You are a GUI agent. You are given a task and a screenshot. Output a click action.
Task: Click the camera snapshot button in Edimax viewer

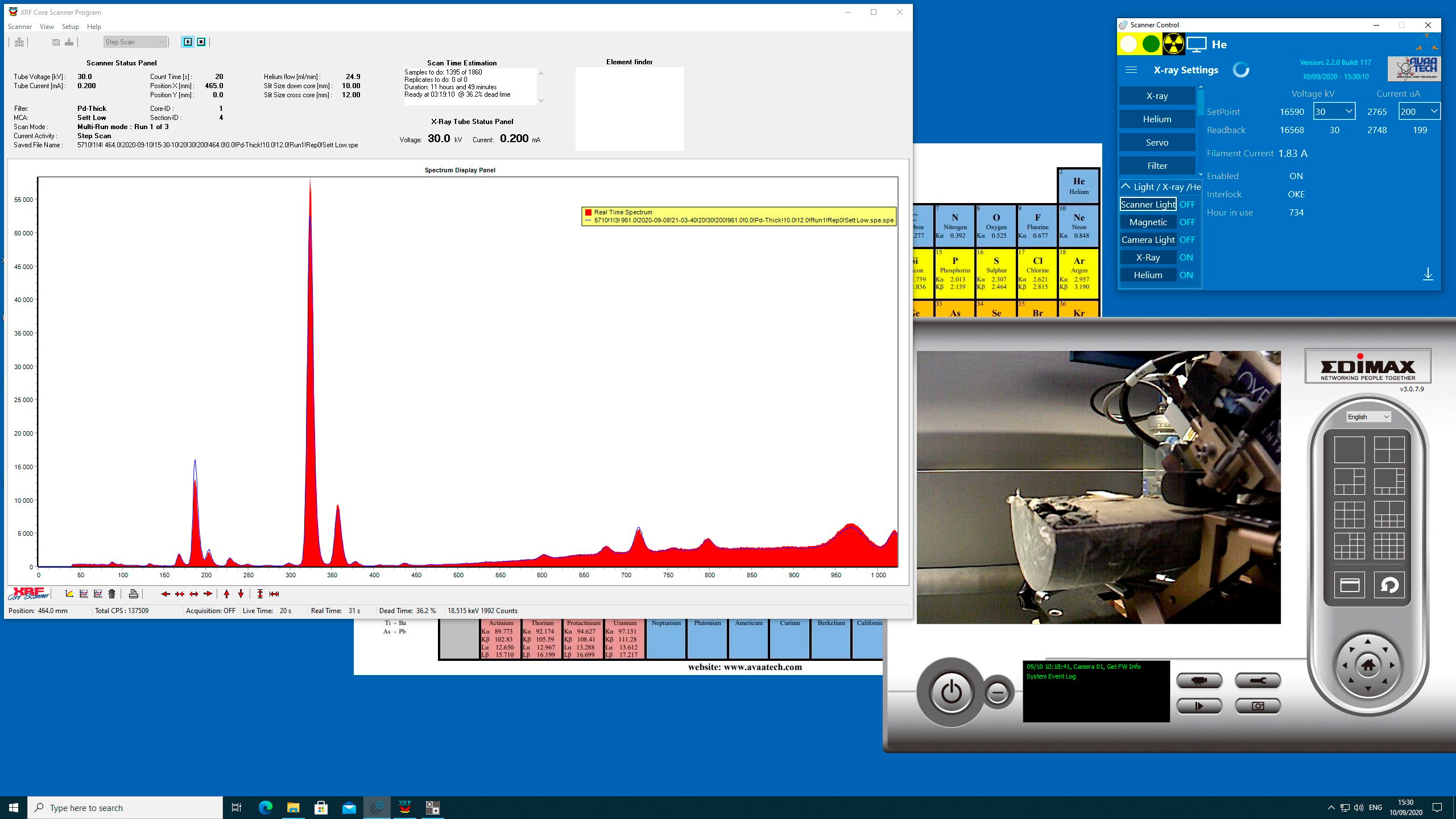coord(1258,706)
